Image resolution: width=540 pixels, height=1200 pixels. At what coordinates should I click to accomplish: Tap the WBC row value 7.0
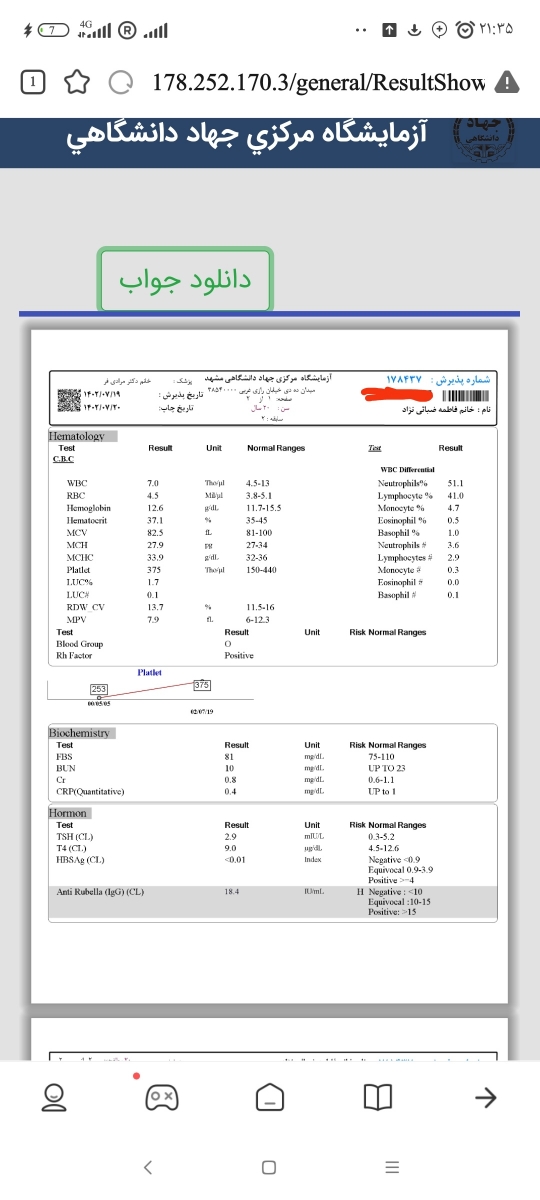[153, 483]
